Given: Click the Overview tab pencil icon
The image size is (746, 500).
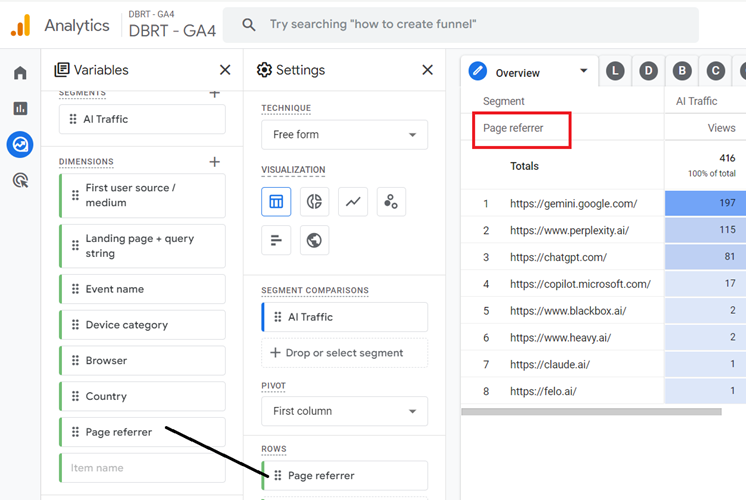Looking at the screenshot, I should 478,71.
